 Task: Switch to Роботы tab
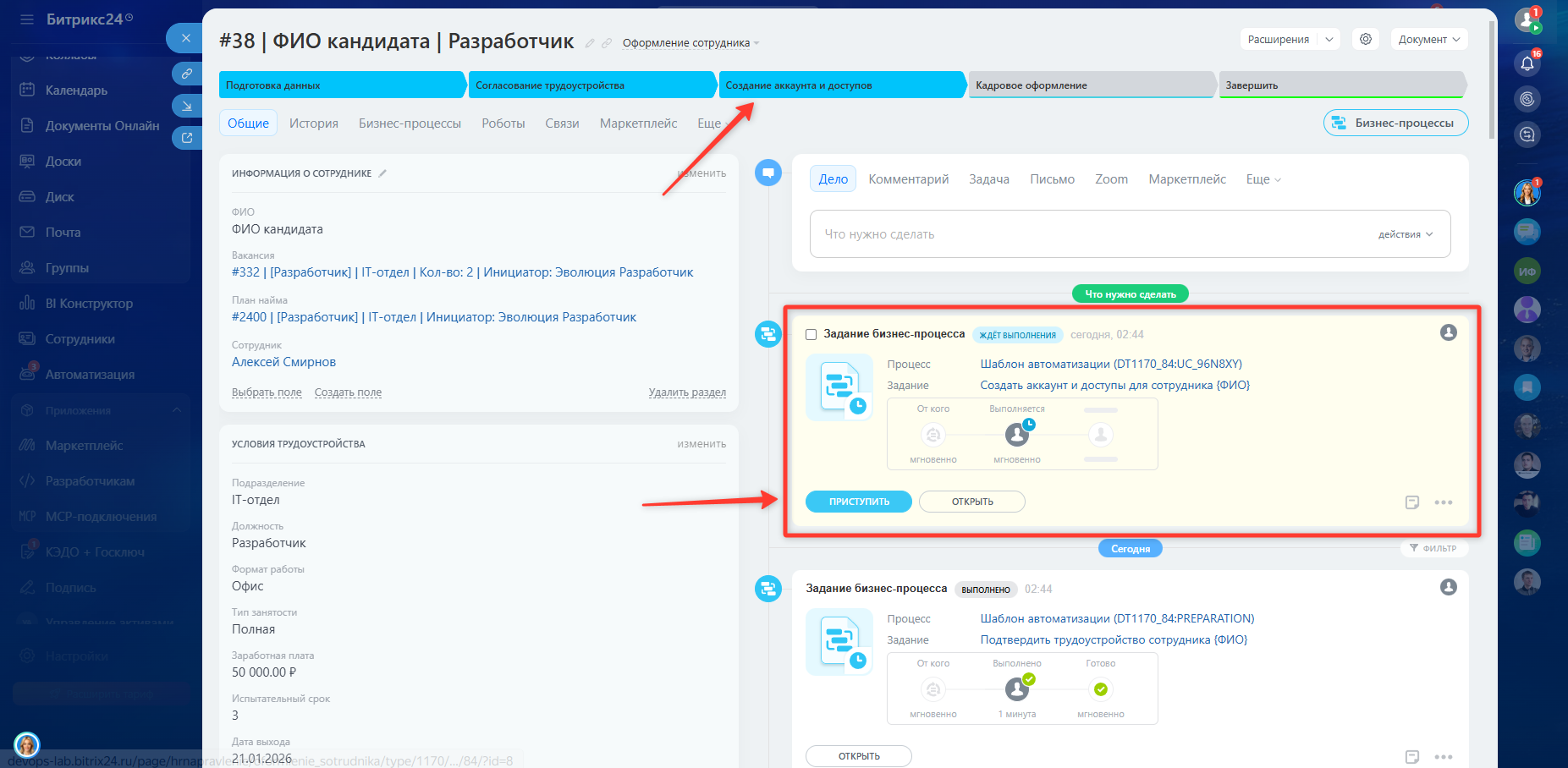coord(503,123)
